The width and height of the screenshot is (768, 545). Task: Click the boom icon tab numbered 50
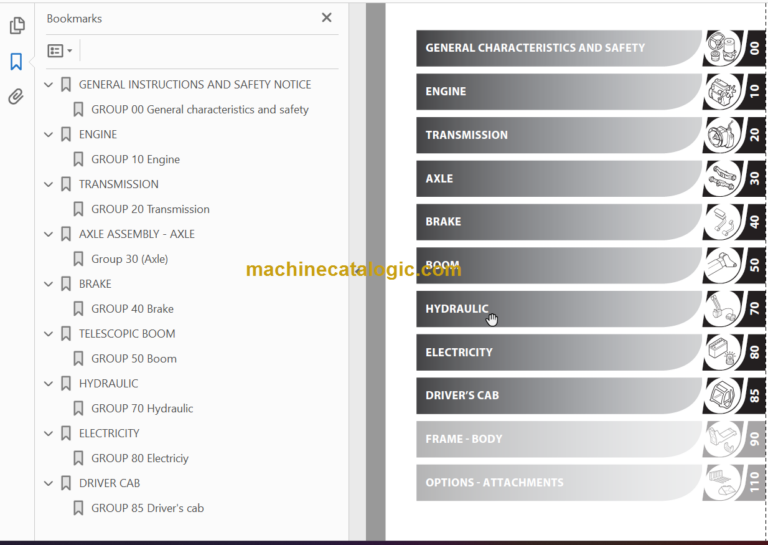(734, 265)
